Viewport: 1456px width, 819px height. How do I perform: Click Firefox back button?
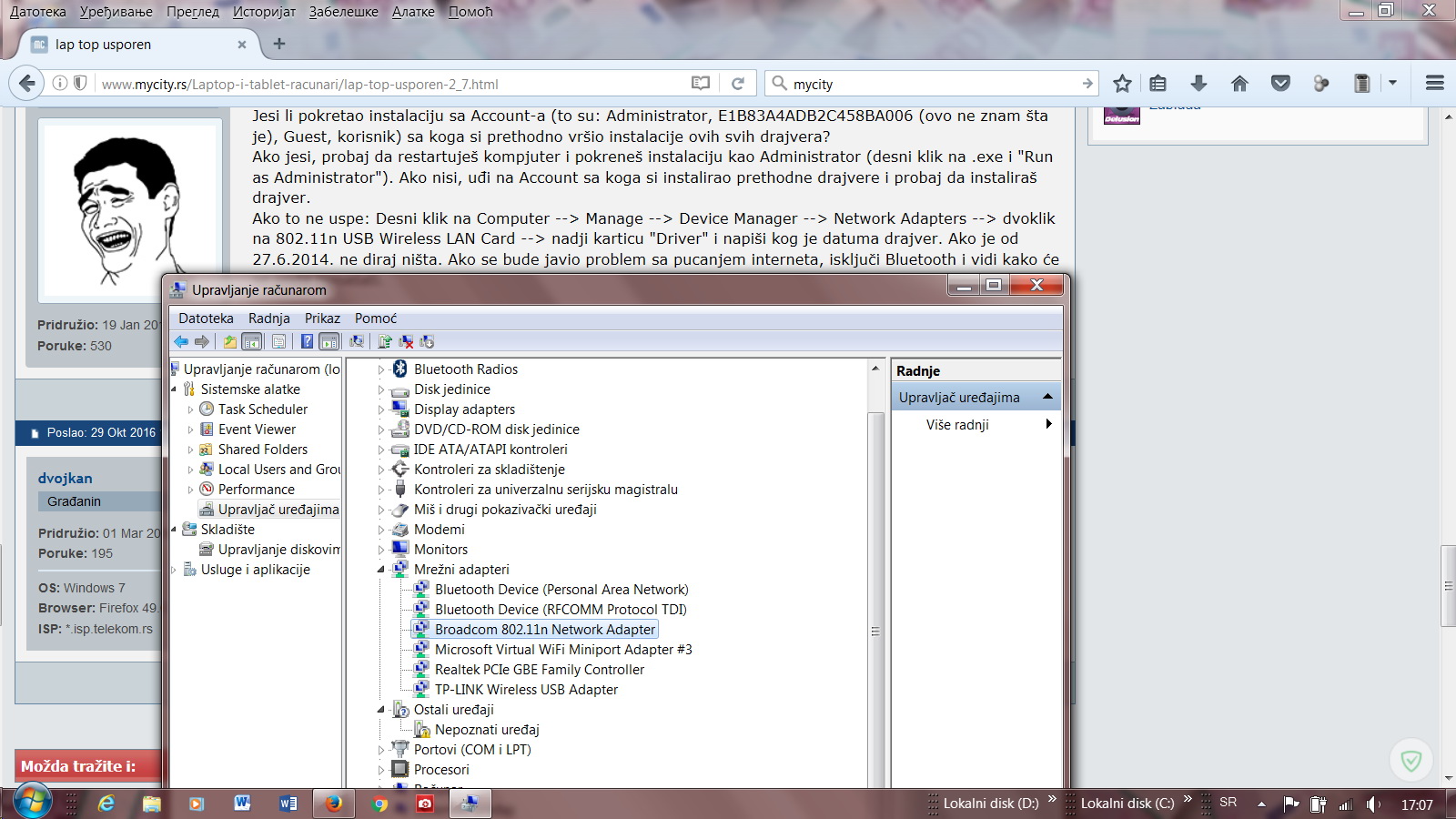click(x=27, y=84)
